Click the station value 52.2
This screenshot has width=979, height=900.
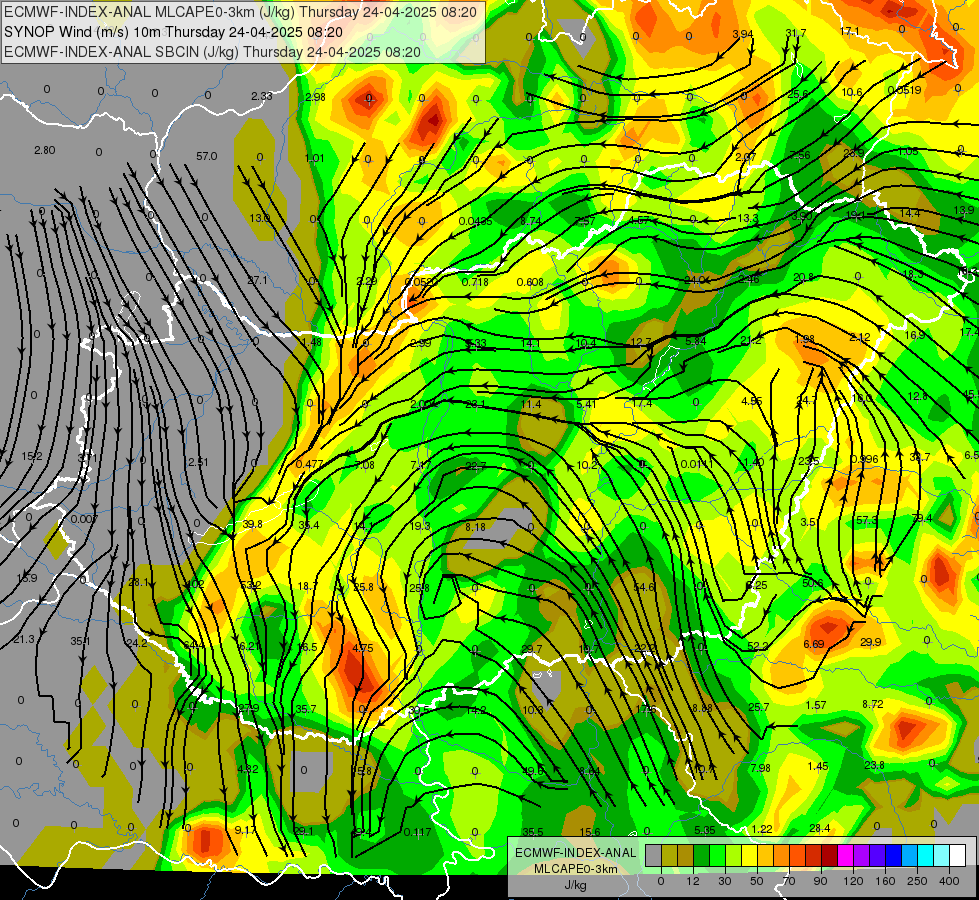757,646
